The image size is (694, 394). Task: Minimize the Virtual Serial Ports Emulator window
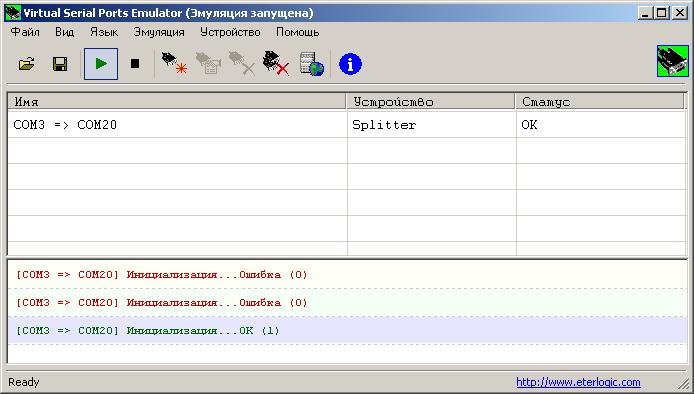pos(645,13)
